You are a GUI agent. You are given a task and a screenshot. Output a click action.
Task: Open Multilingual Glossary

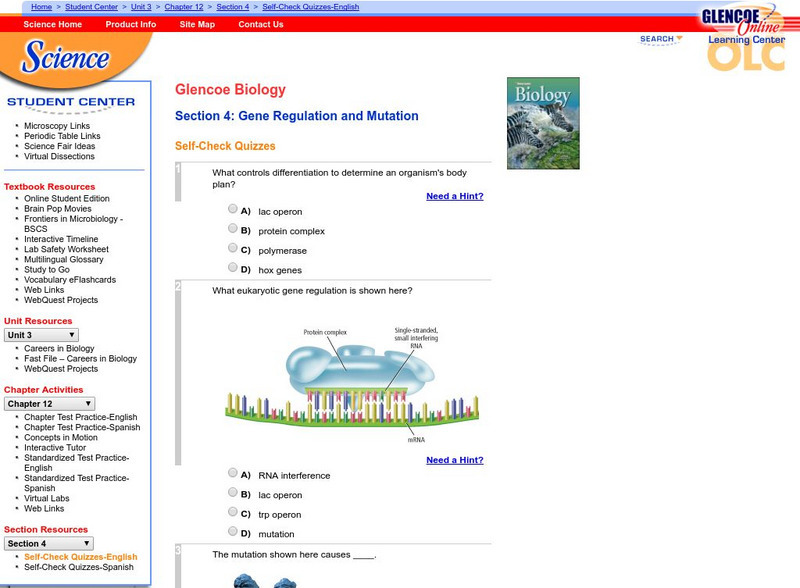tap(64, 259)
